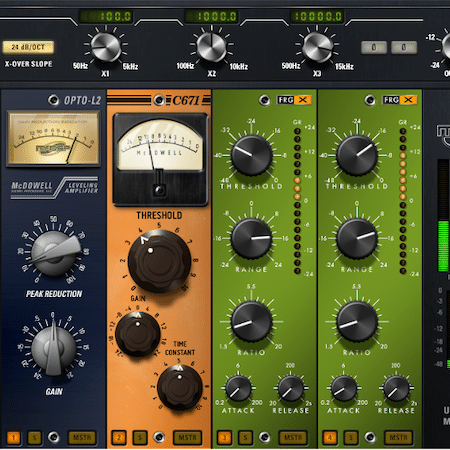Image resolution: width=450 pixels, height=450 pixels.
Task: Solo band 1 with S button
Action: [x=34, y=438]
